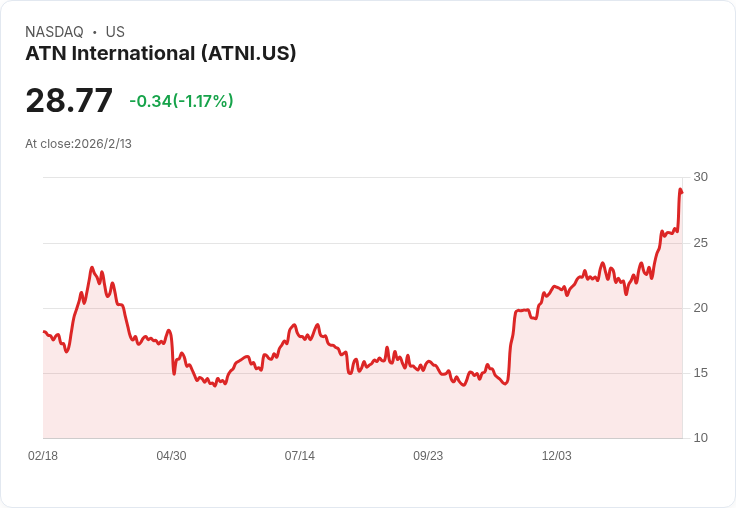The width and height of the screenshot is (736, 508).
Task: Click the red price line above the 12/03 label
Action: click(556, 289)
